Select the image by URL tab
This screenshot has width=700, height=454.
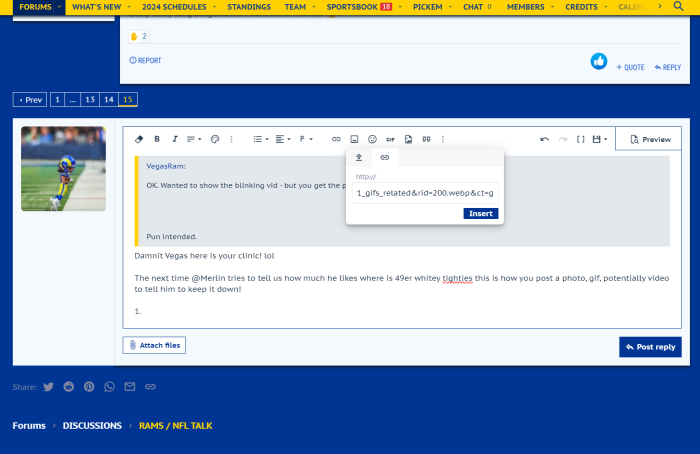point(384,158)
